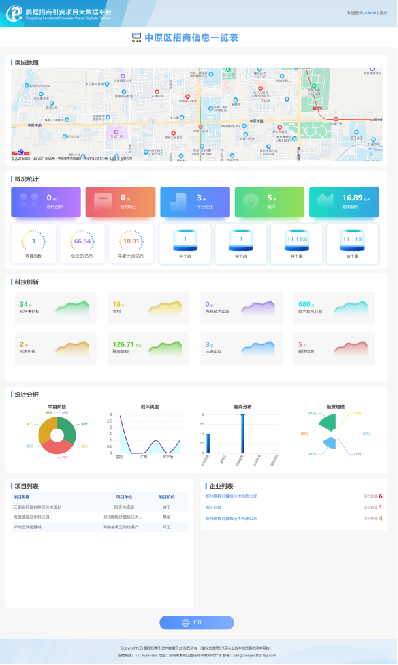The image size is (398, 665).
Task: Open the green stat card showing 5
Action: 269,202
